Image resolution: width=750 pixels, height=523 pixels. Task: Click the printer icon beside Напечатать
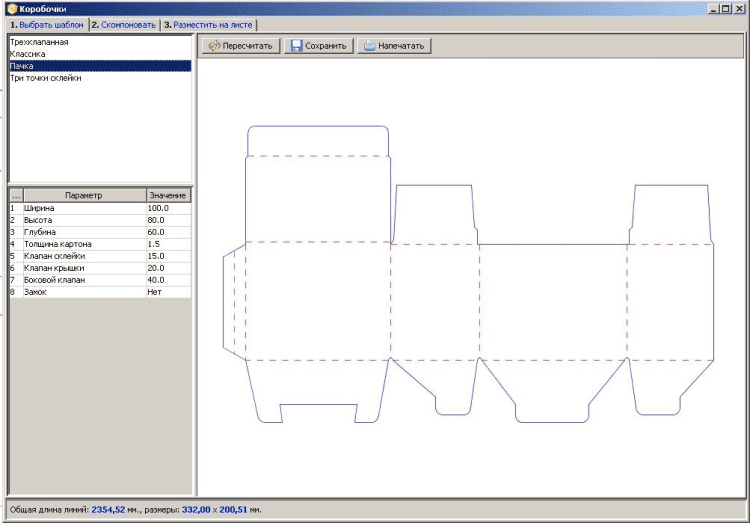point(369,46)
